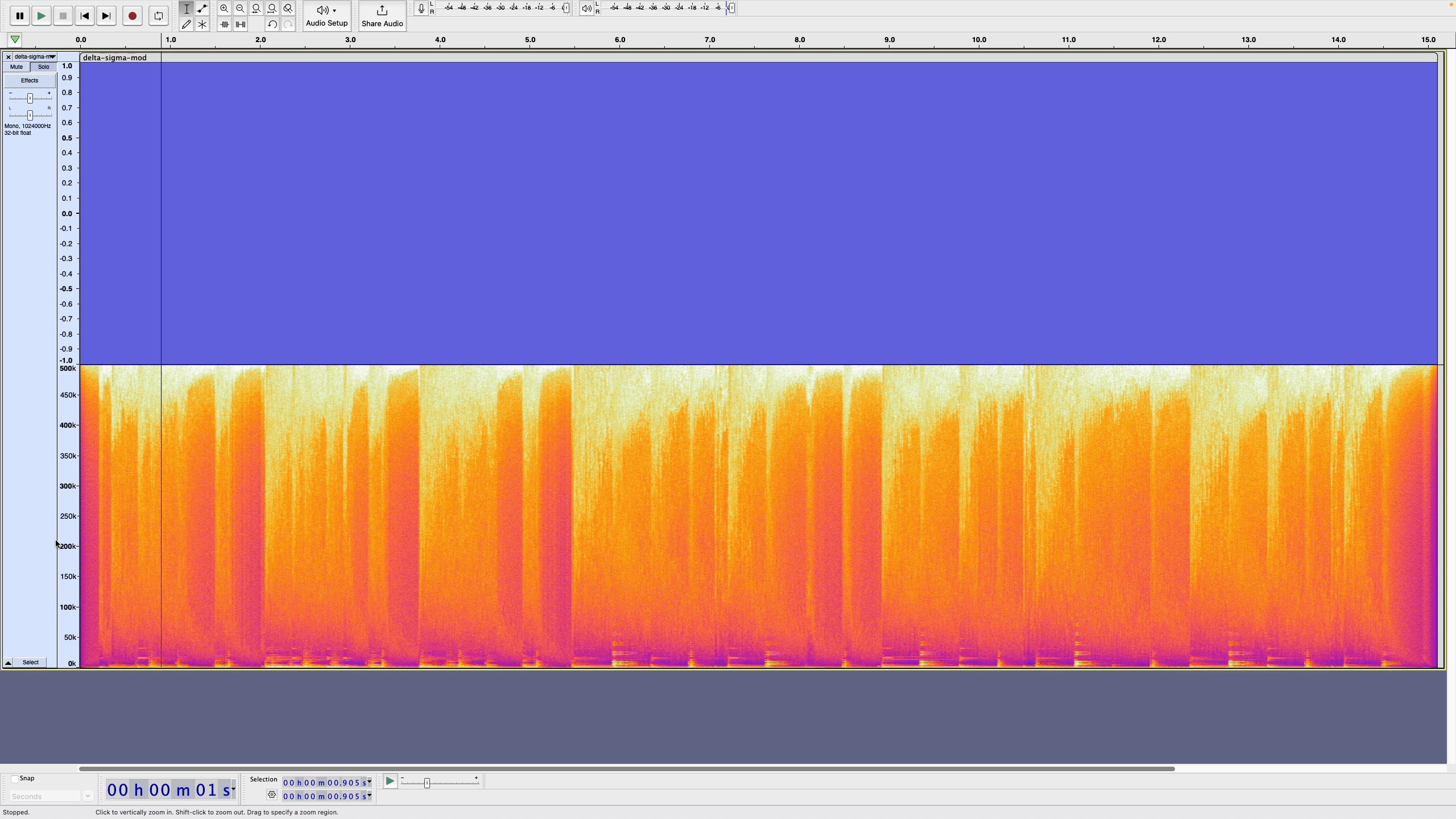
Task: Click the Select button in track panel
Action: [x=31, y=662]
